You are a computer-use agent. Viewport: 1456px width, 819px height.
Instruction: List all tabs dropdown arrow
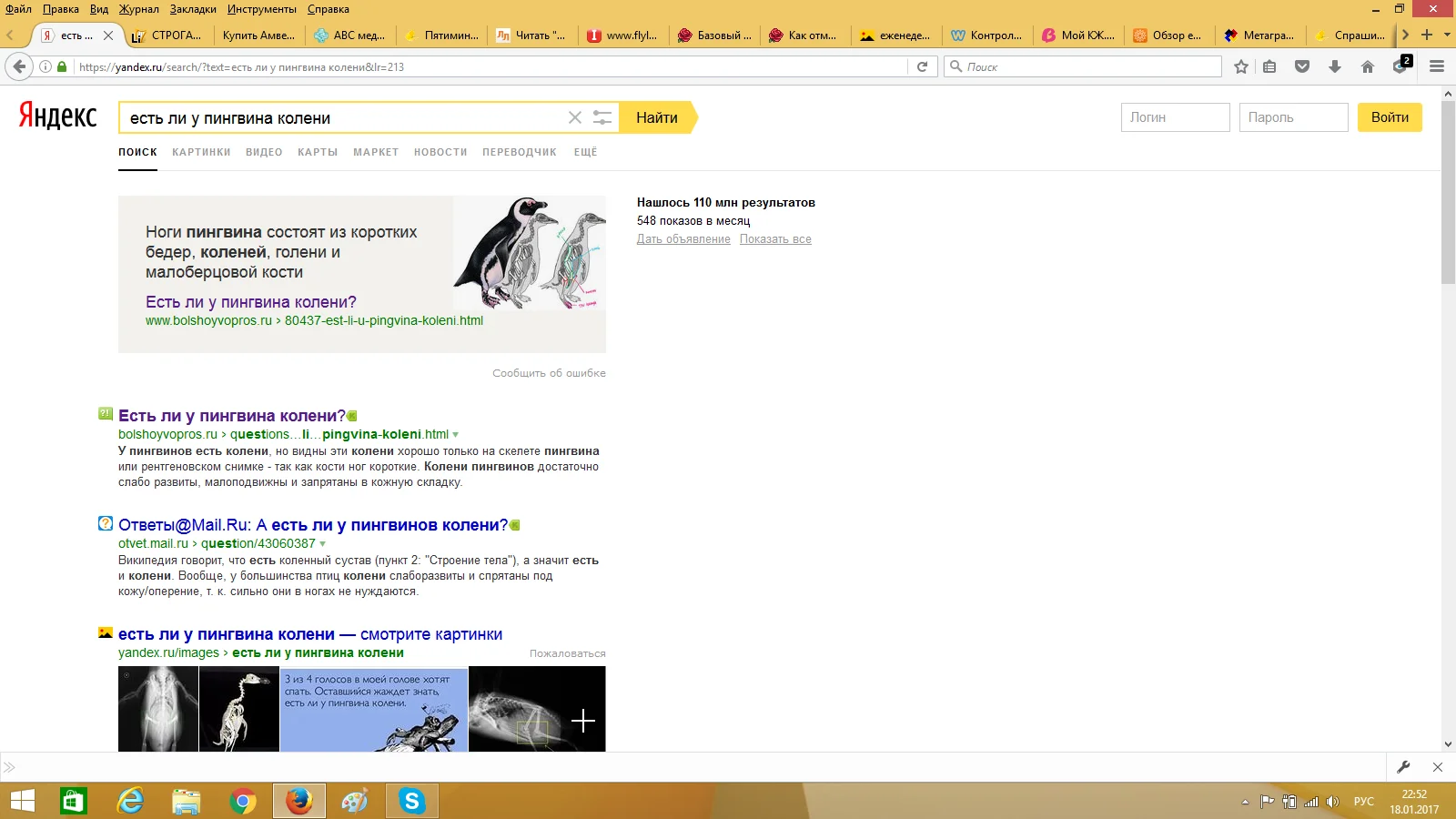pyautogui.click(x=1447, y=35)
